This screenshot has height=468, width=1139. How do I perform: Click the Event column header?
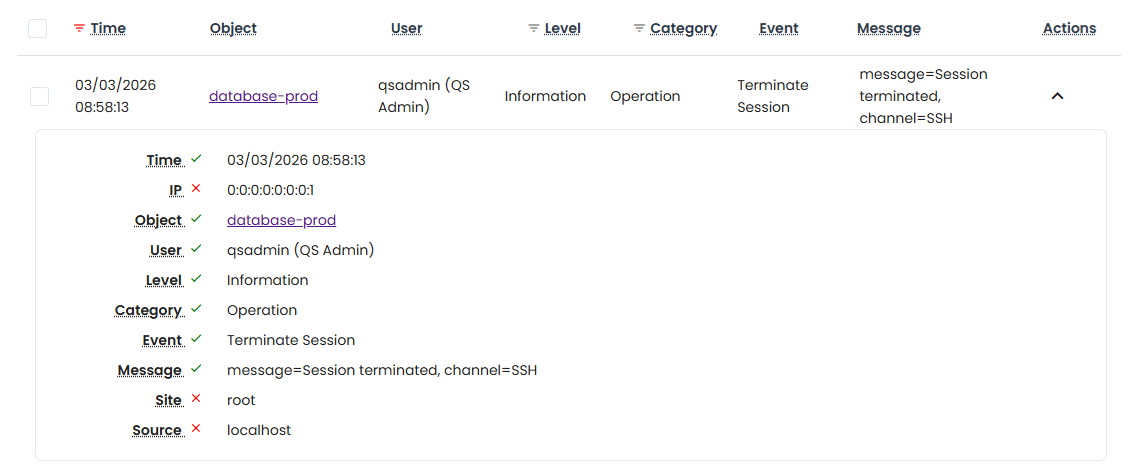pyautogui.click(x=778, y=29)
